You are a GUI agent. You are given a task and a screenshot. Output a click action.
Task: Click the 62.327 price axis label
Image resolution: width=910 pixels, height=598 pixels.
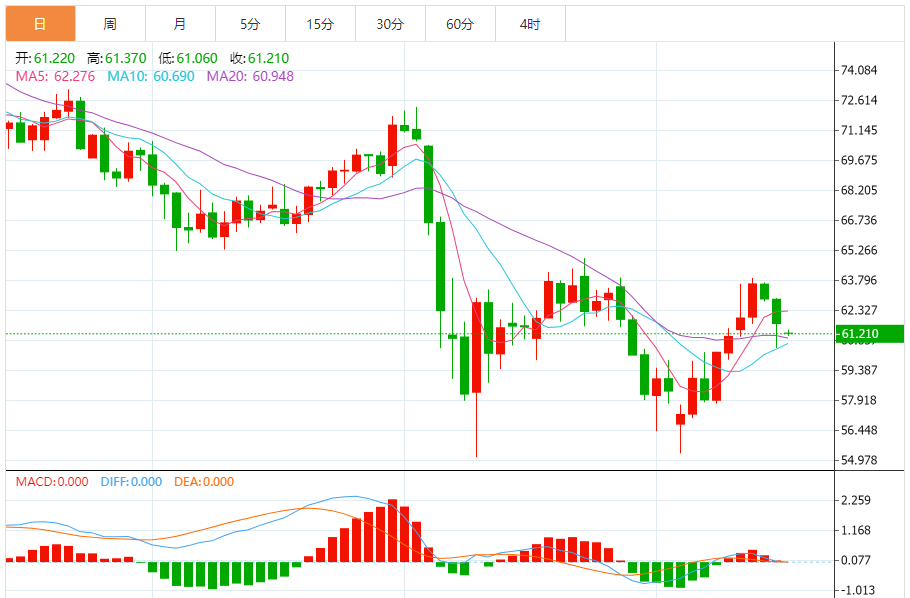tap(859, 310)
